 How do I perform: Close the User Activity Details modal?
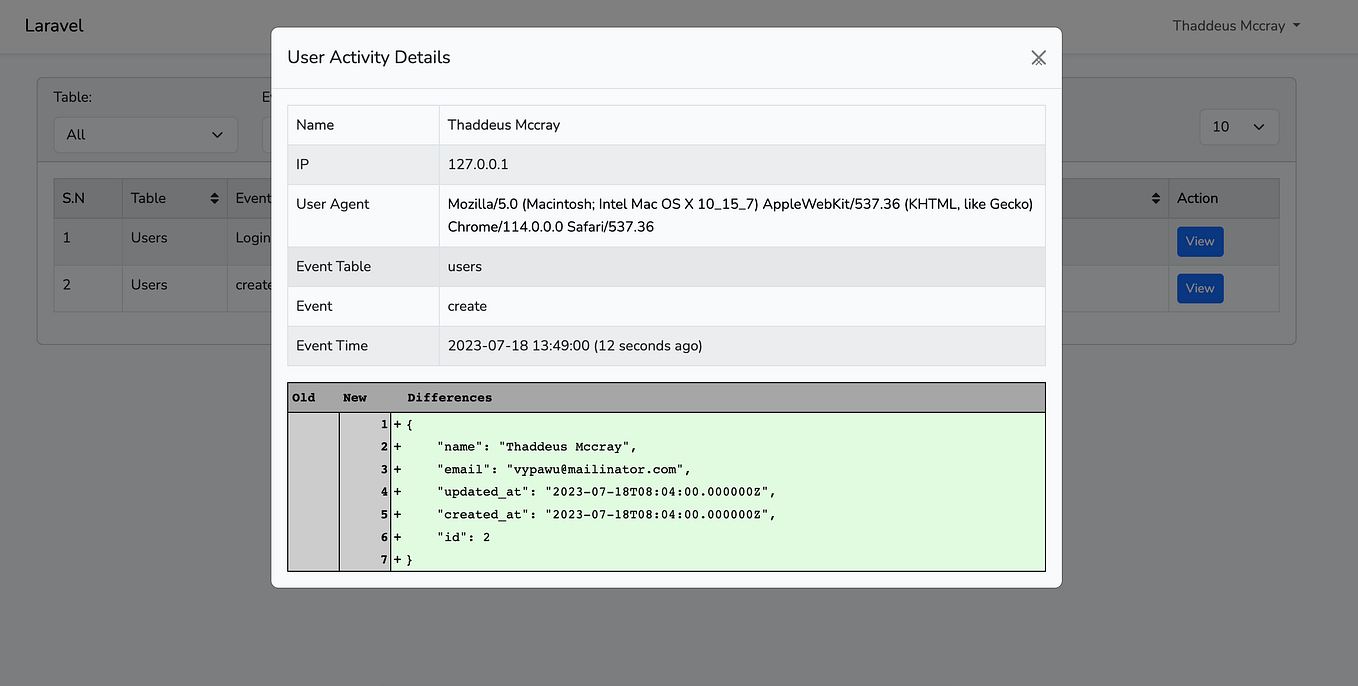point(1039,58)
